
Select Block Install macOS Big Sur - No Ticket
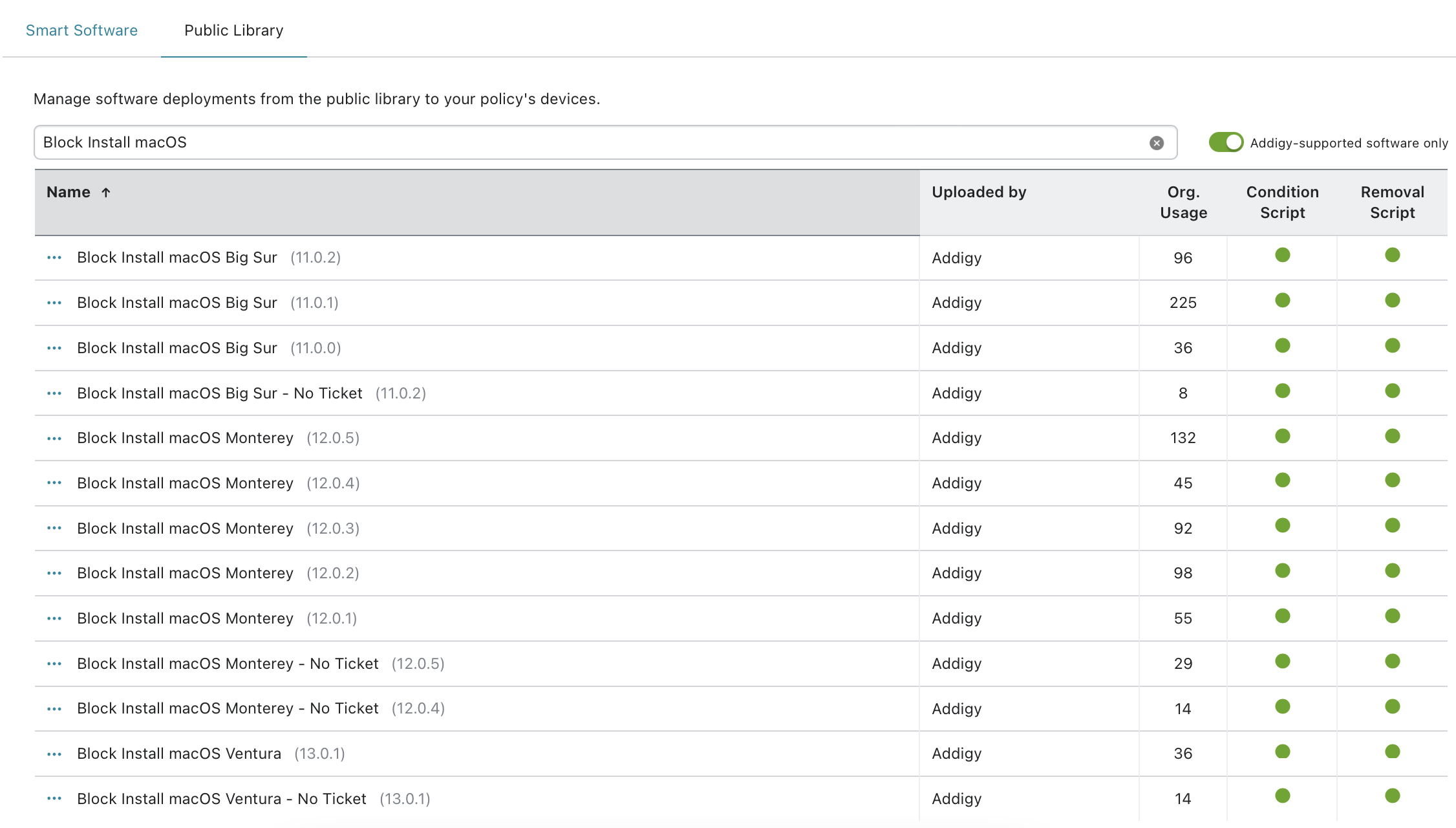point(219,393)
